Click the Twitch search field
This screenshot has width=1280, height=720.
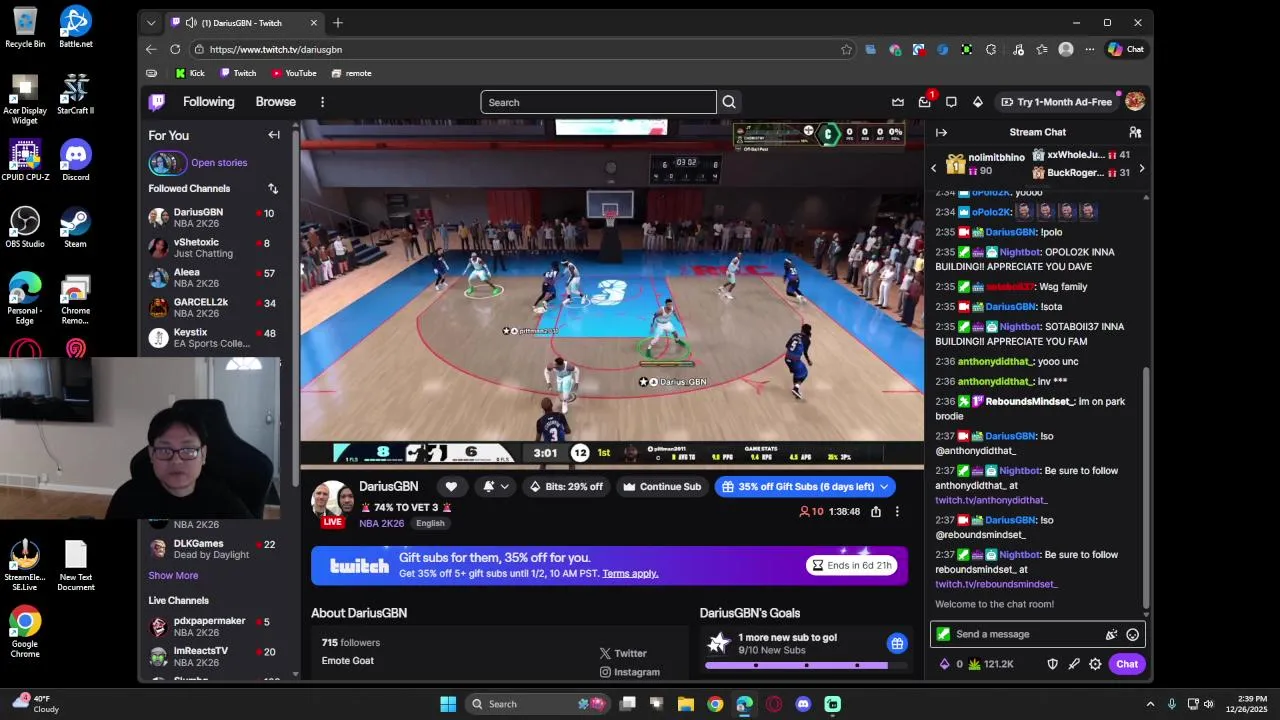(x=598, y=102)
